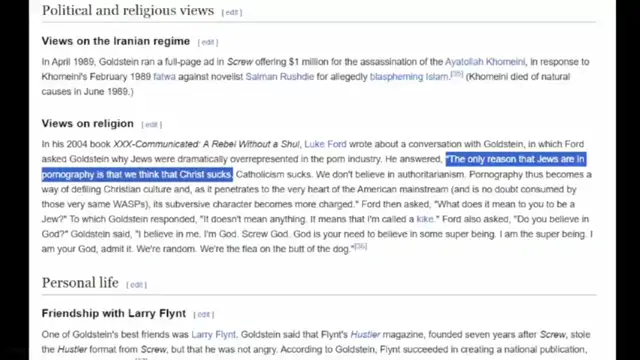The width and height of the screenshot is (640, 360).
Task: Follow the Luke Ford link
Action: 325,144
